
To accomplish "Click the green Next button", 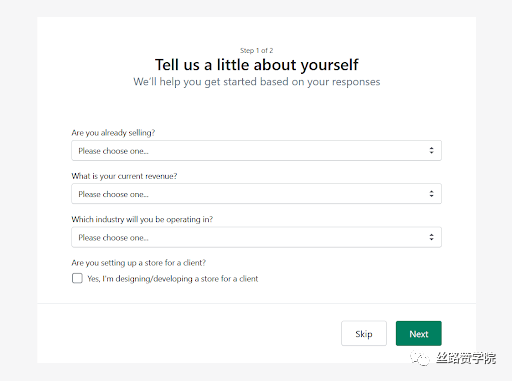I will [419, 333].
